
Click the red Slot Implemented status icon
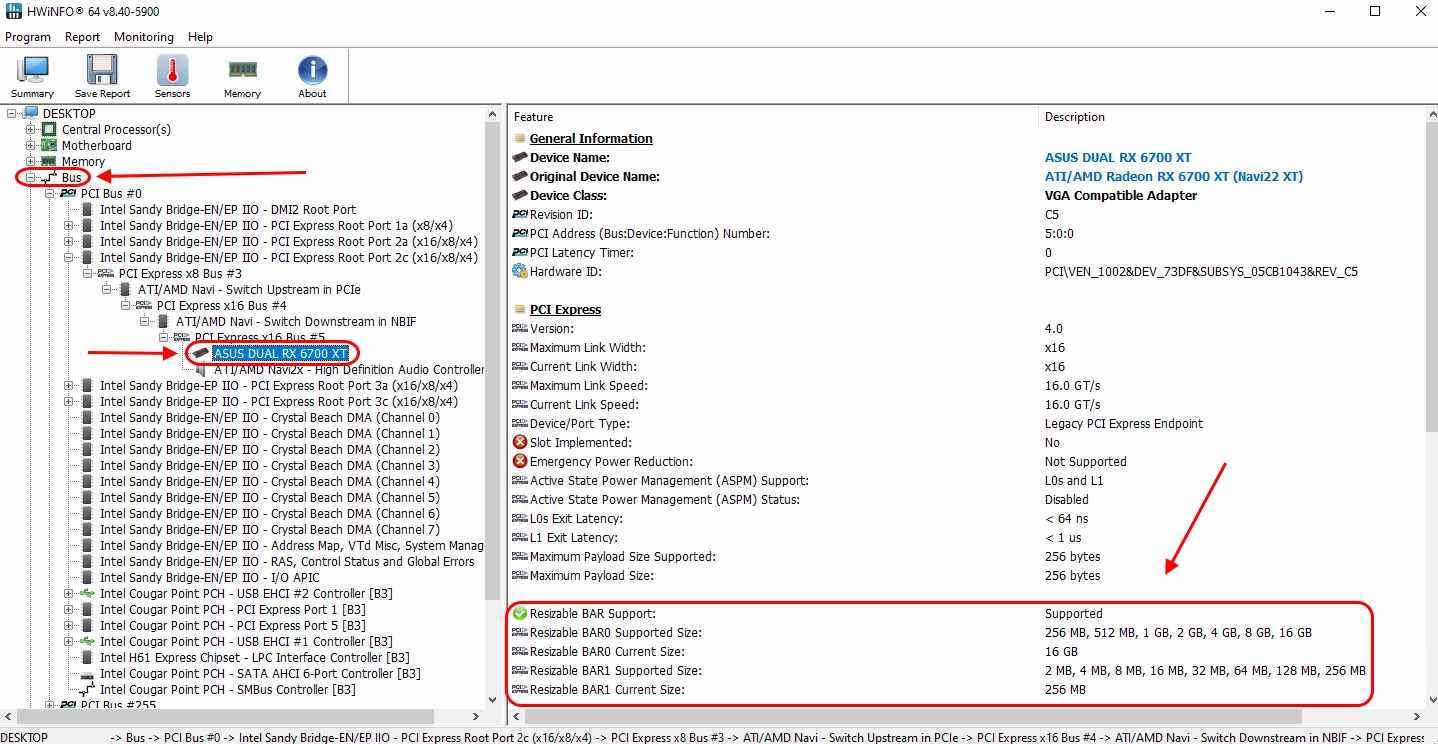[x=520, y=443]
